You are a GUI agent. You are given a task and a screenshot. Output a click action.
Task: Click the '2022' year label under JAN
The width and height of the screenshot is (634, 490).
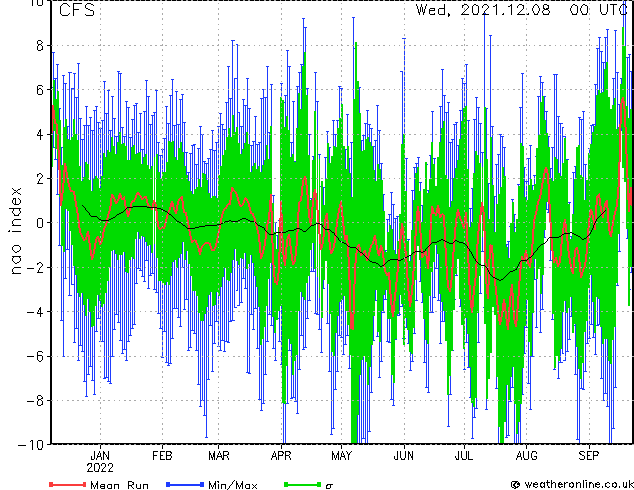pyautogui.click(x=100, y=468)
